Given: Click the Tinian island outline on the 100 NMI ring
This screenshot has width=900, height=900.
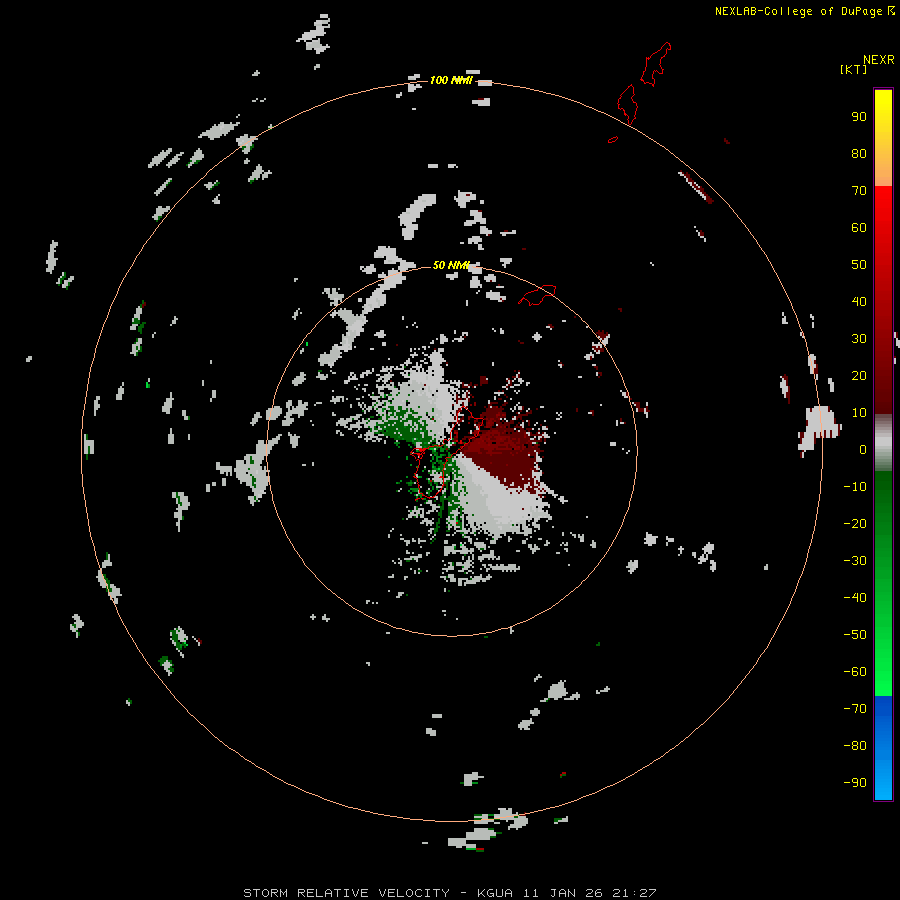Looking at the screenshot, I should point(627,104).
